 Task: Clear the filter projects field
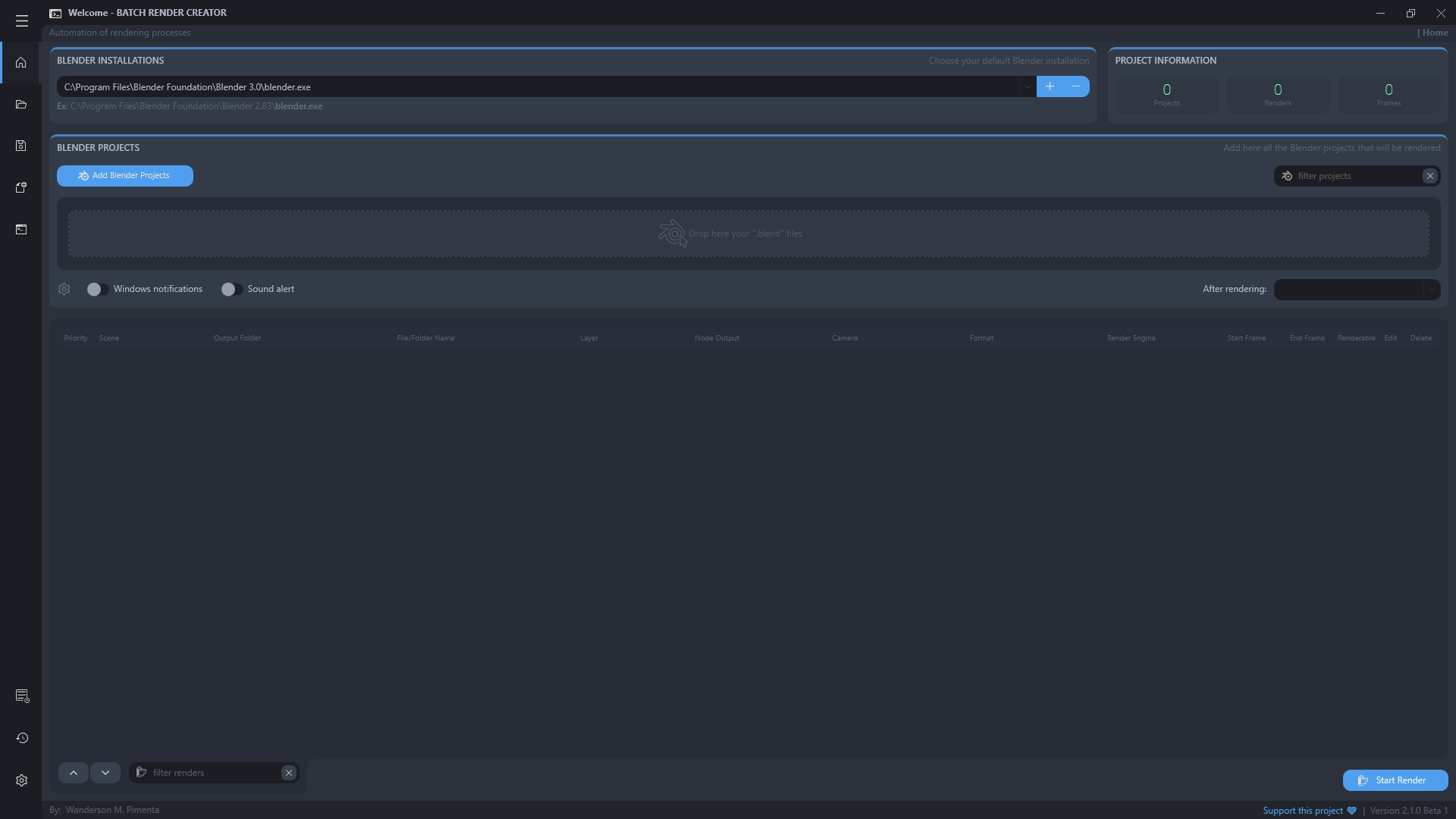point(1430,176)
